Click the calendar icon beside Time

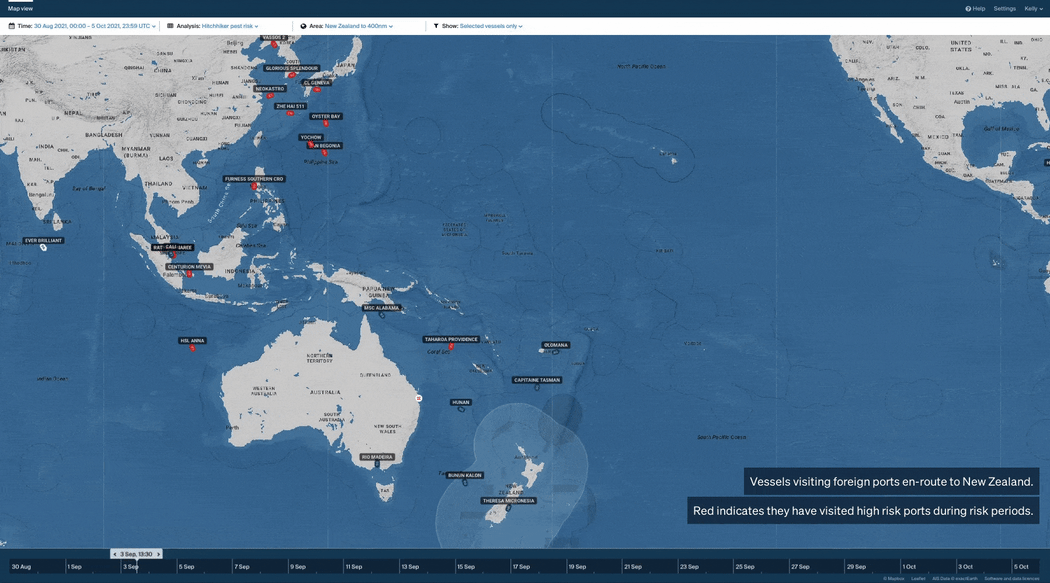point(11,26)
